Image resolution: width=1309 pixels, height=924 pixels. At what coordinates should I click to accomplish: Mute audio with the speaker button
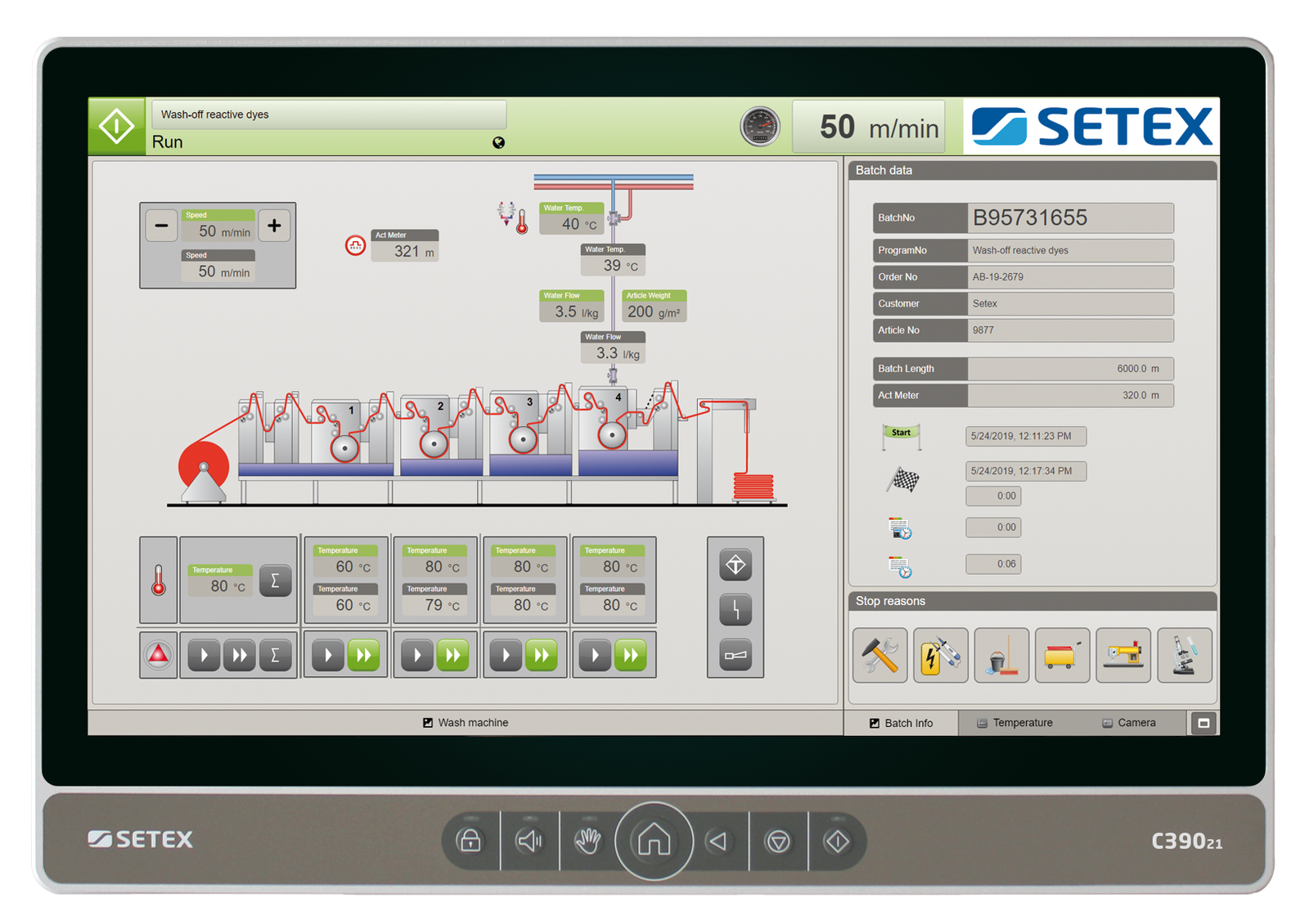coord(530,840)
